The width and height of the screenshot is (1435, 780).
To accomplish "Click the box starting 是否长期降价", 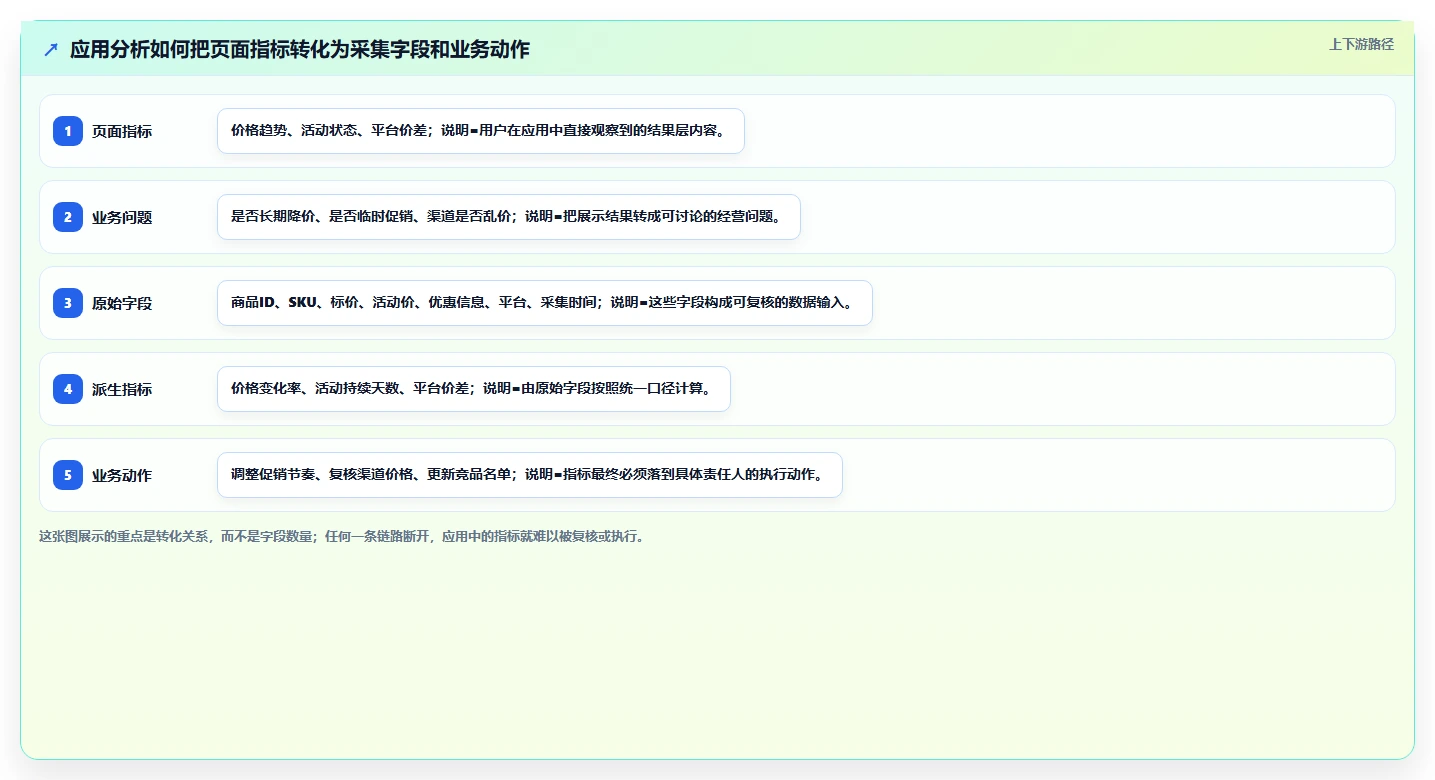I will [x=509, y=217].
